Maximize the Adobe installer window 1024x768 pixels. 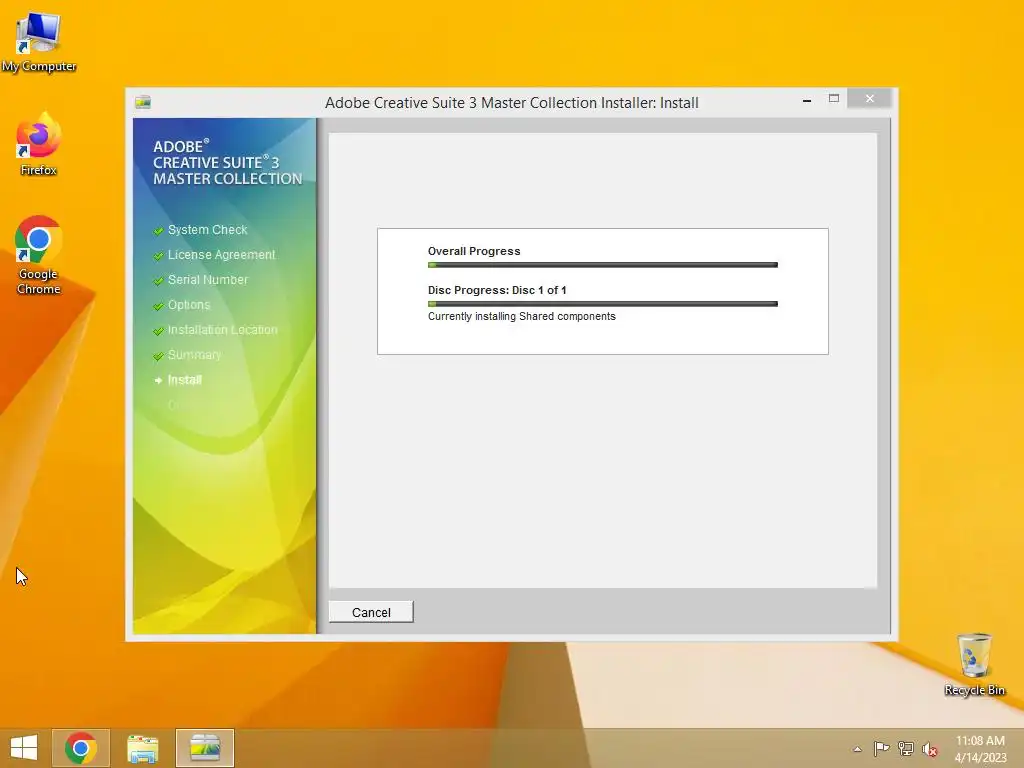[833, 99]
